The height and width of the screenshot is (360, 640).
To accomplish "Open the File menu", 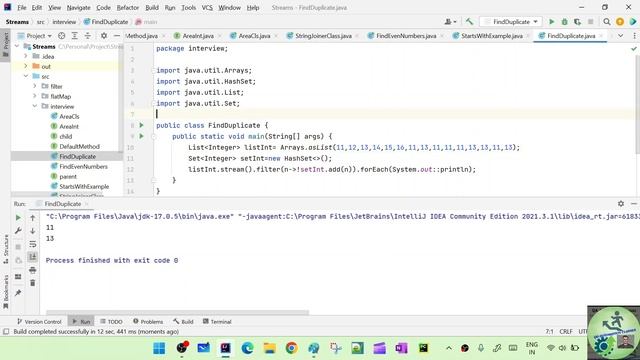I will click(22, 7).
